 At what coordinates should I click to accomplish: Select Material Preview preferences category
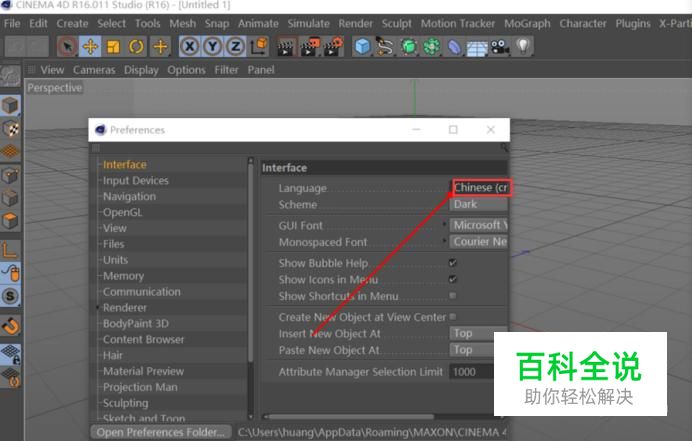pyautogui.click(x=143, y=371)
